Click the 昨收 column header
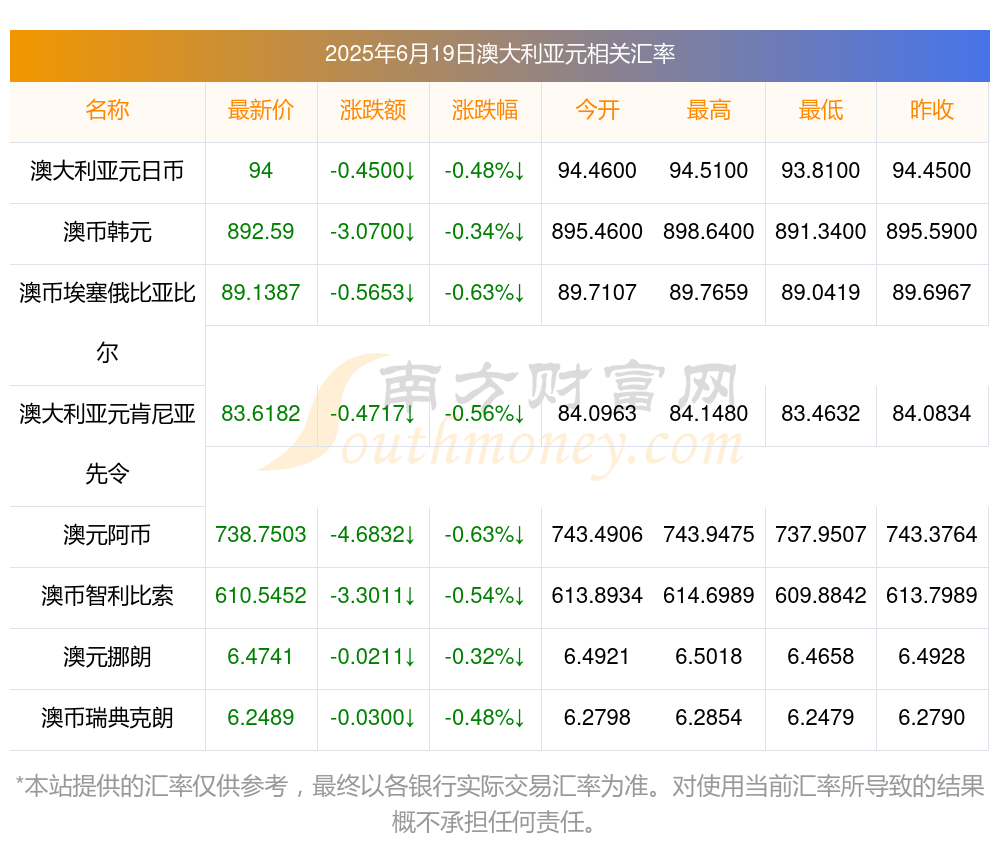Viewport: 1000px width, 853px height. [x=932, y=110]
